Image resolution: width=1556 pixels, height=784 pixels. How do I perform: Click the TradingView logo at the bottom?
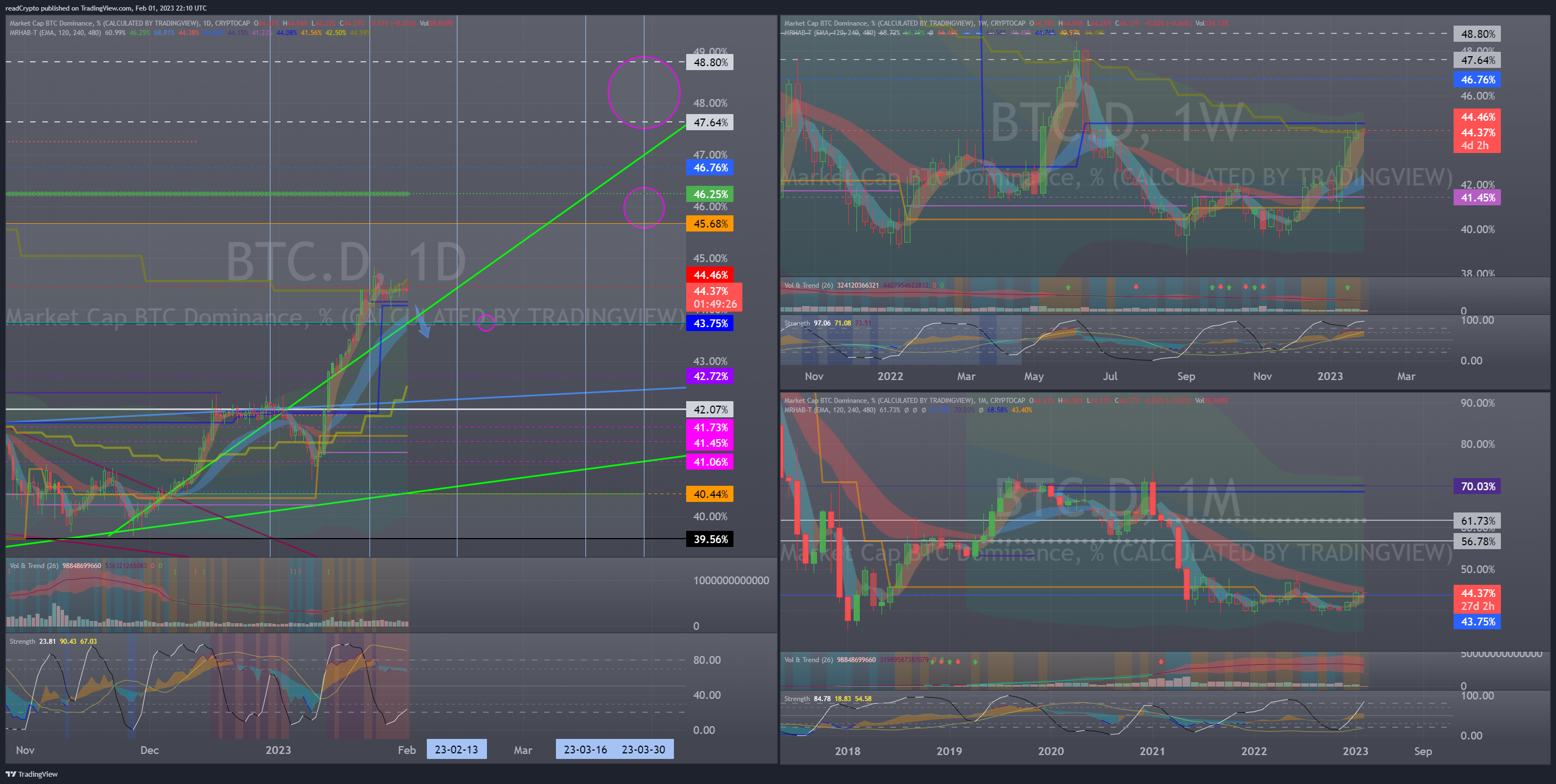[x=31, y=774]
